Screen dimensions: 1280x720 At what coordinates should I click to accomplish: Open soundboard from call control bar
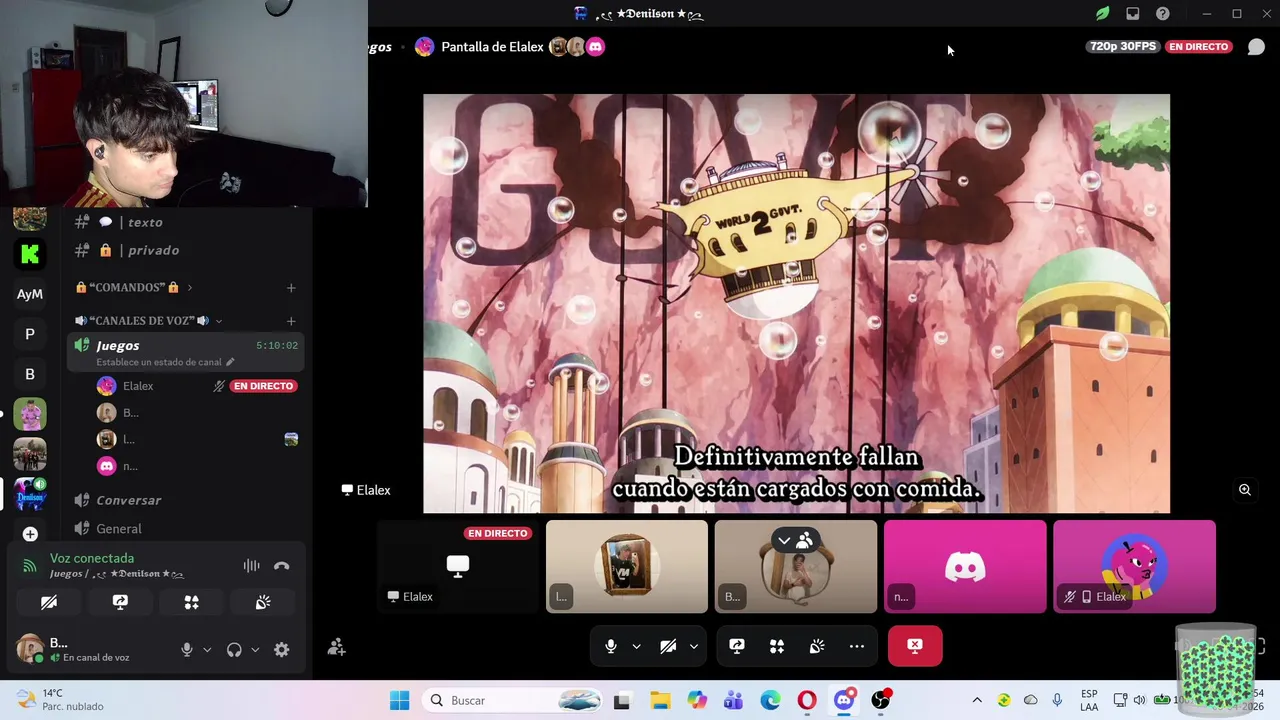(817, 646)
